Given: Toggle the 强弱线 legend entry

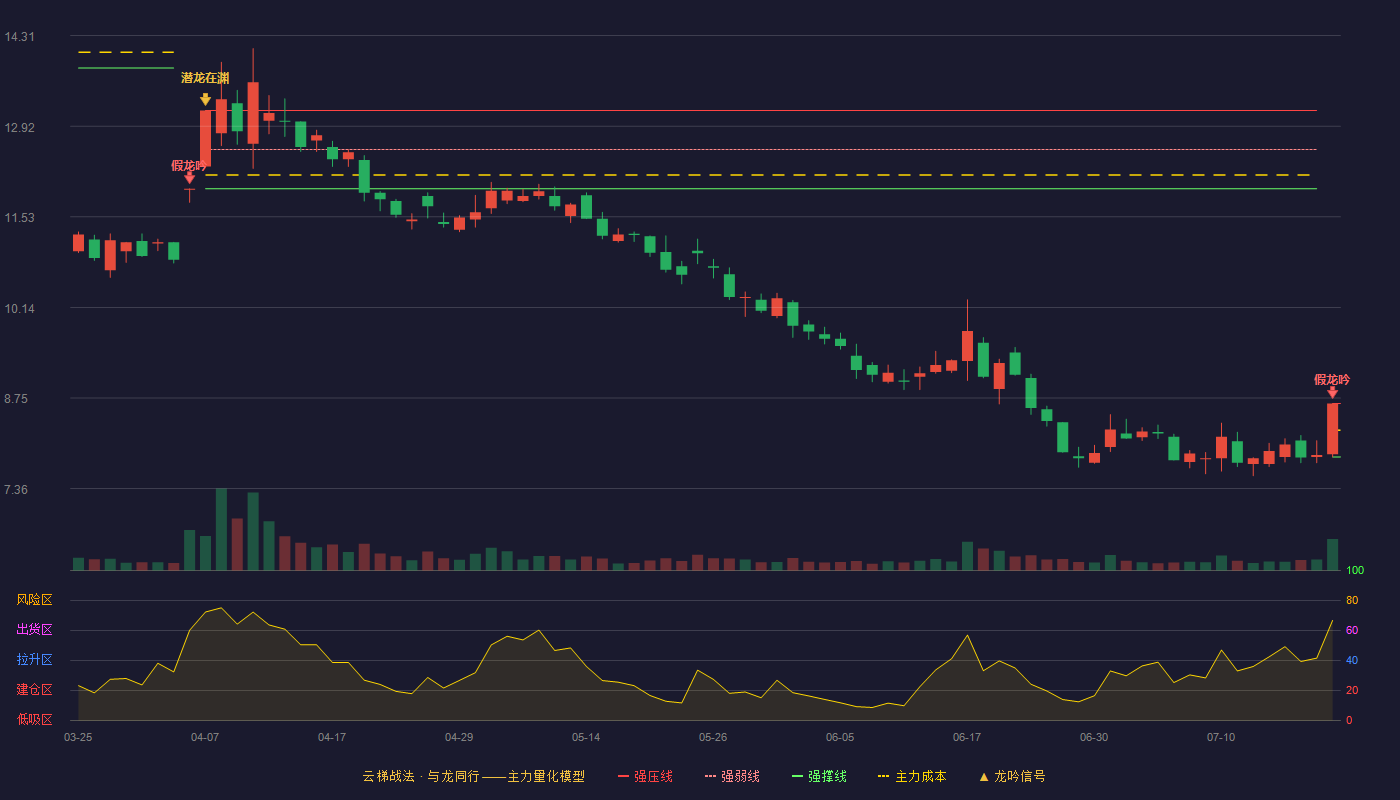Looking at the screenshot, I should (732, 776).
